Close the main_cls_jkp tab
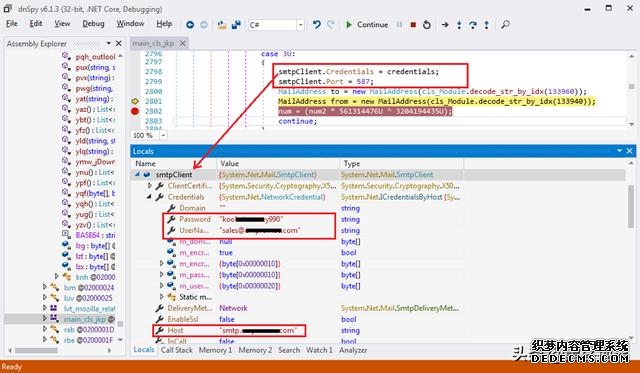This screenshot has width=640, height=373. click(183, 43)
